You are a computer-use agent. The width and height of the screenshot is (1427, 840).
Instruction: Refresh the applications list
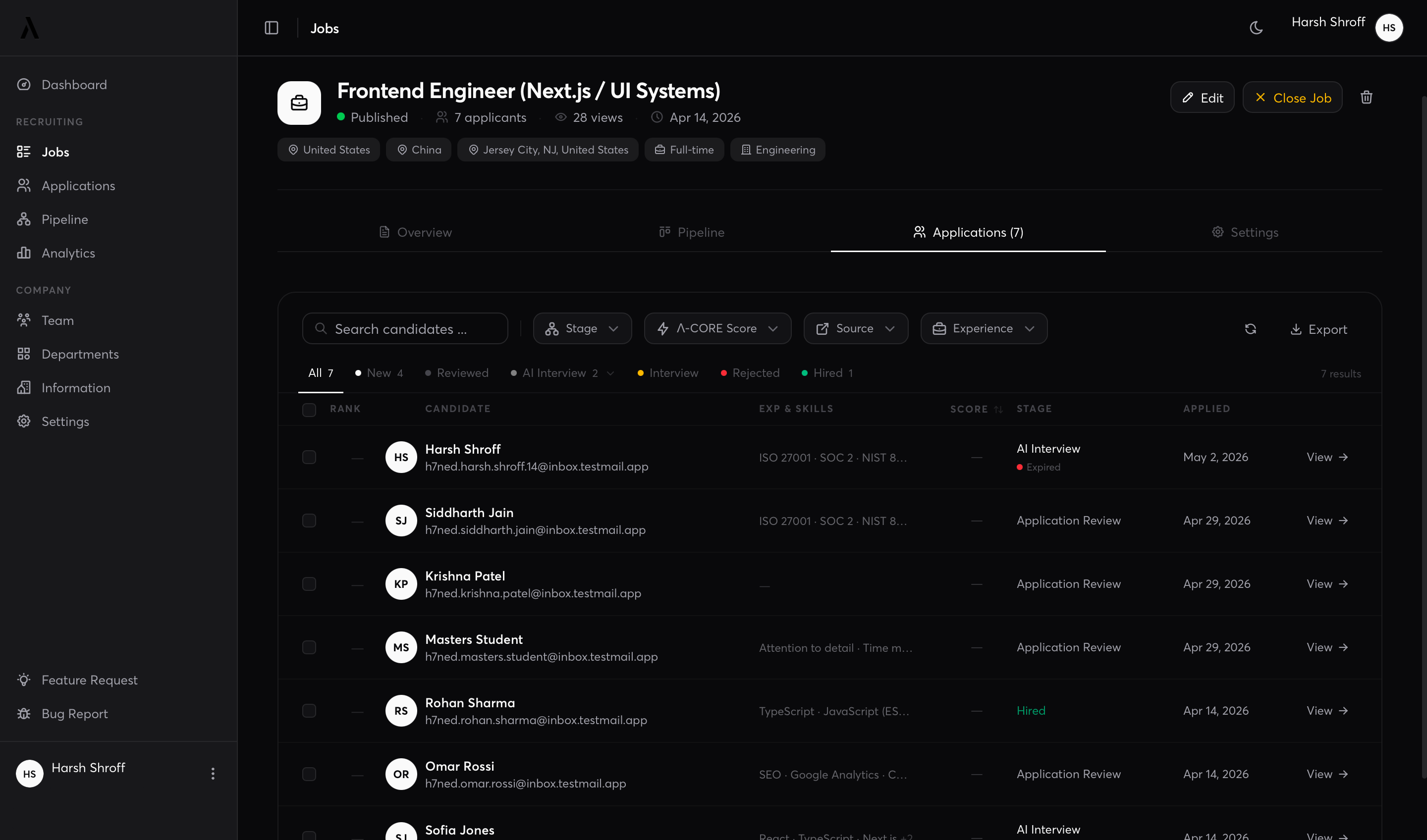pyautogui.click(x=1250, y=329)
